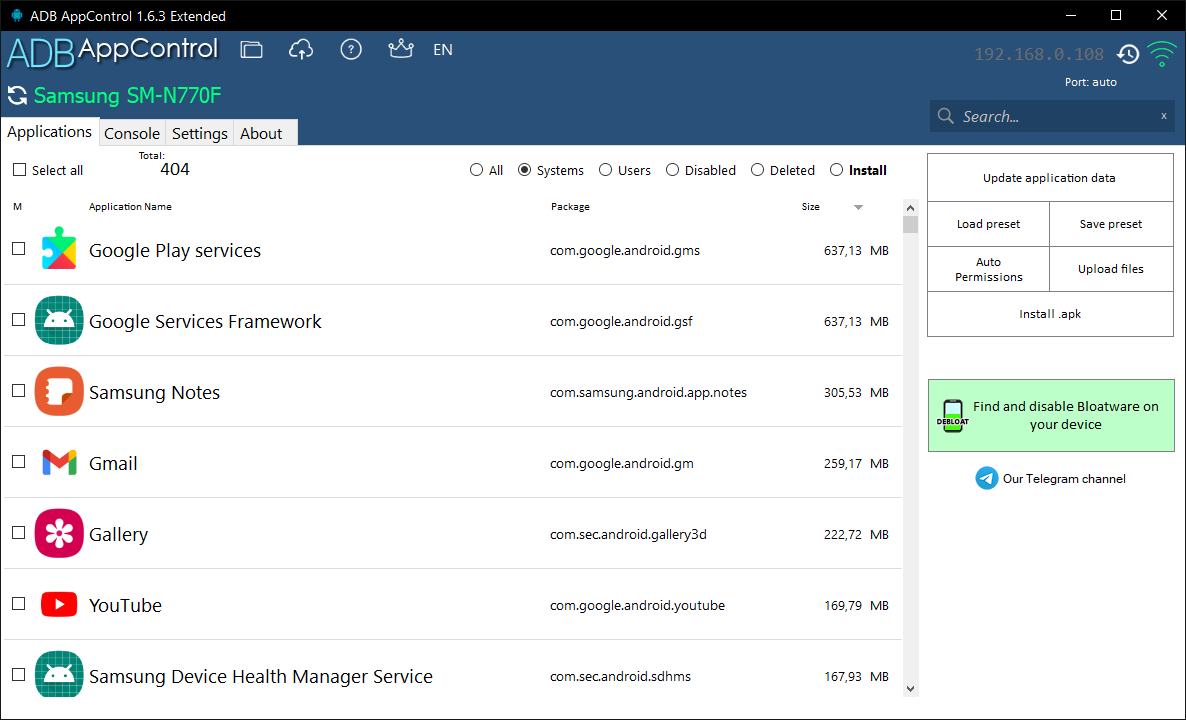Click the Samsung Notes app icon
This screenshot has height=720, width=1186.
[x=59, y=391]
